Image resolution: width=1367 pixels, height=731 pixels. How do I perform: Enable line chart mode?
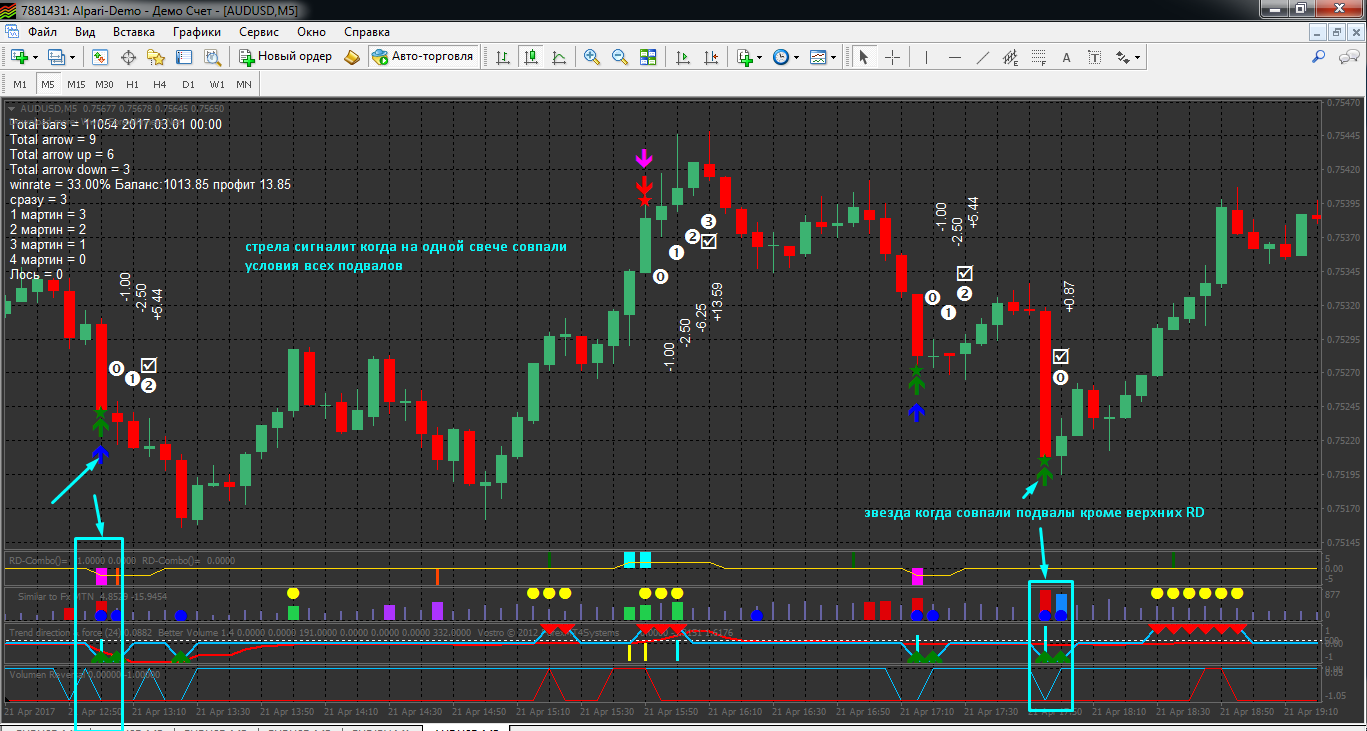(x=559, y=57)
